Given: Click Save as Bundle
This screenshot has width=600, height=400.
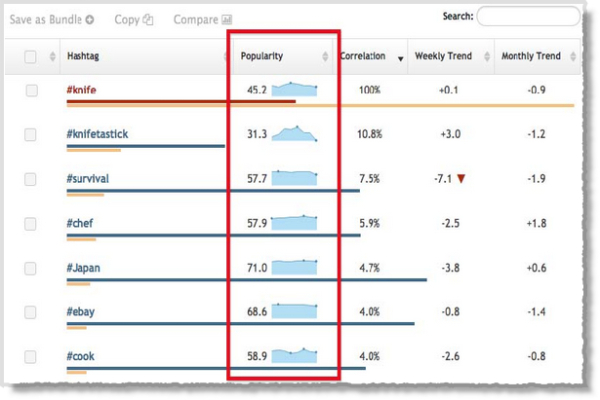Looking at the screenshot, I should (x=46, y=20).
